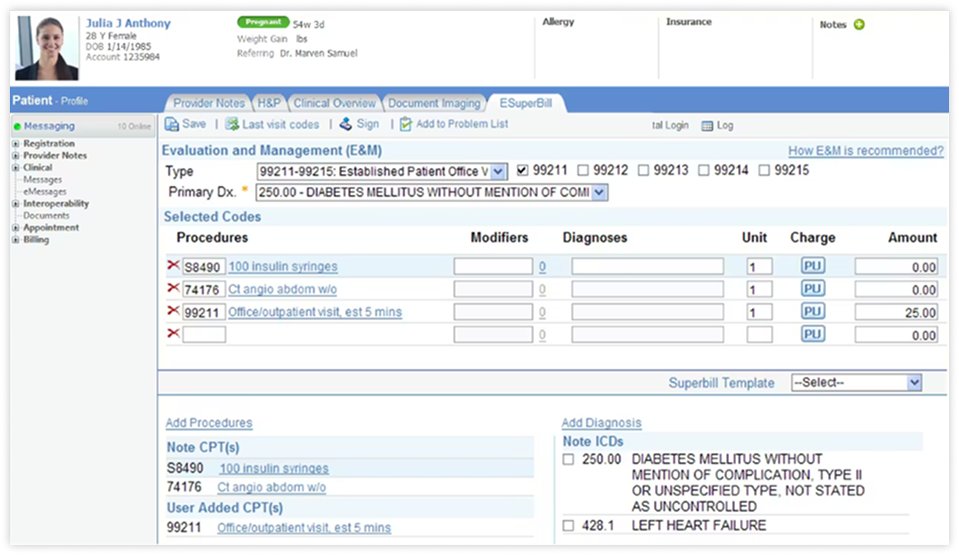Image resolution: width=959 pixels, height=555 pixels.
Task: Click Office/outpatient visit under User Added CPT(s)
Action: (304, 527)
